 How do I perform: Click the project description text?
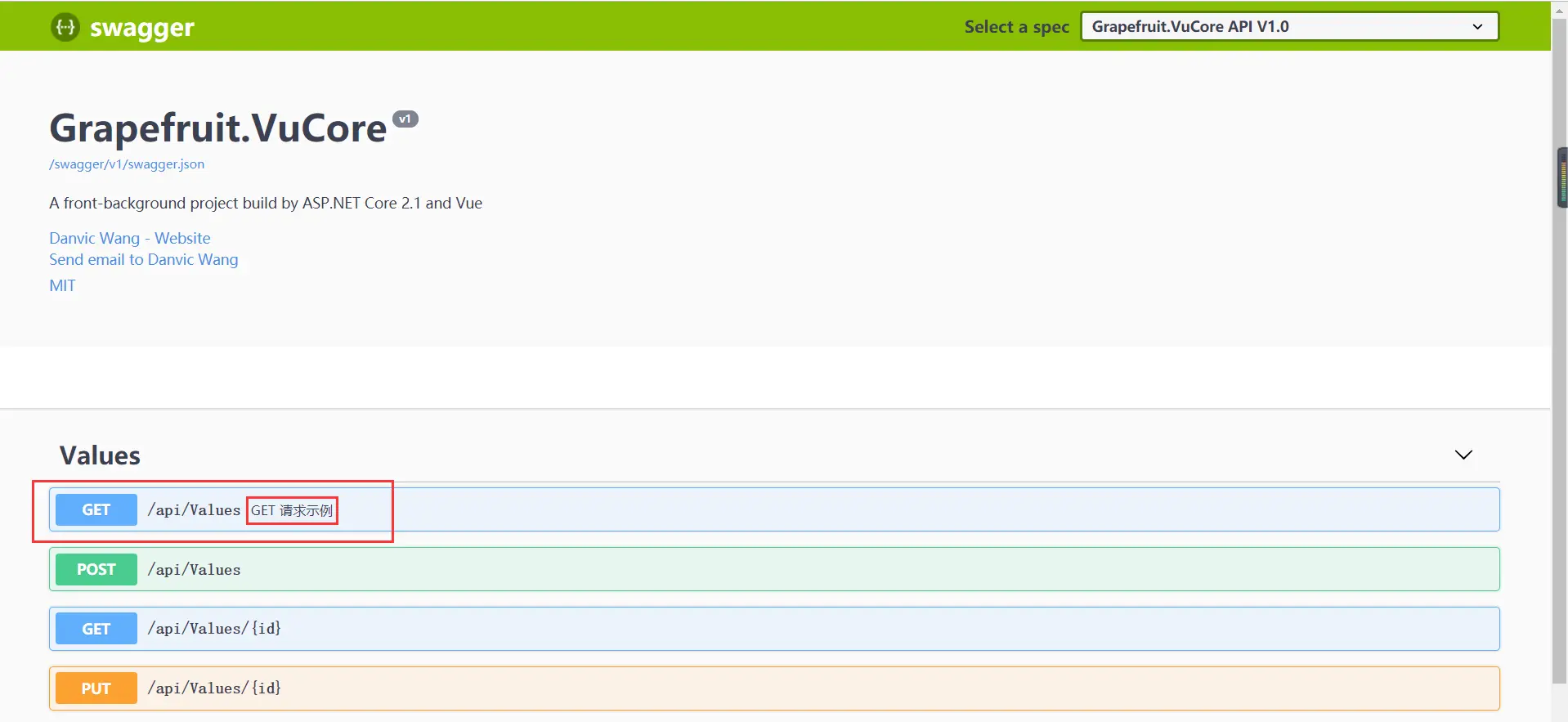[266, 203]
